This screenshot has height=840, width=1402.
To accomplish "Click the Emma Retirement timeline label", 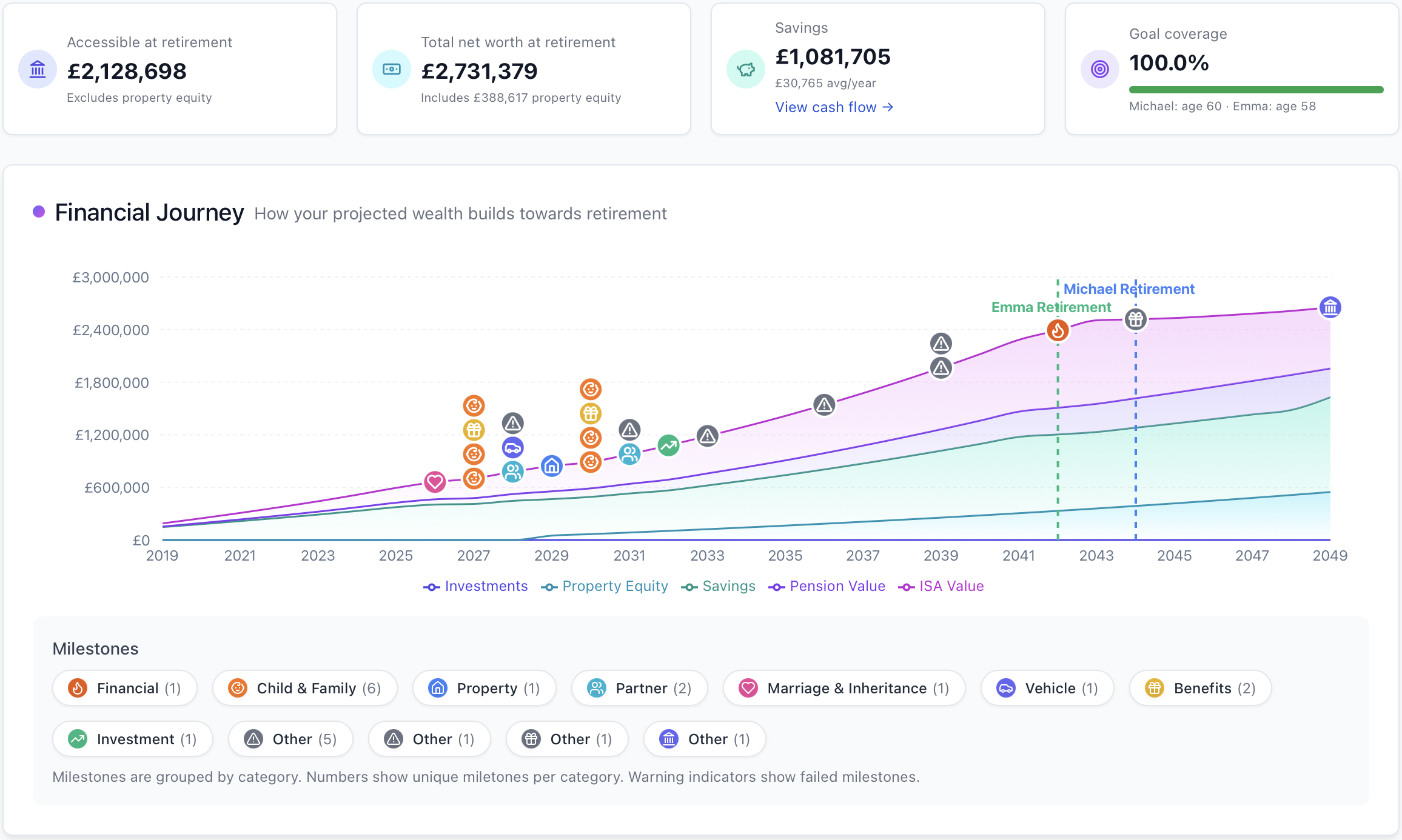I will pos(1051,307).
